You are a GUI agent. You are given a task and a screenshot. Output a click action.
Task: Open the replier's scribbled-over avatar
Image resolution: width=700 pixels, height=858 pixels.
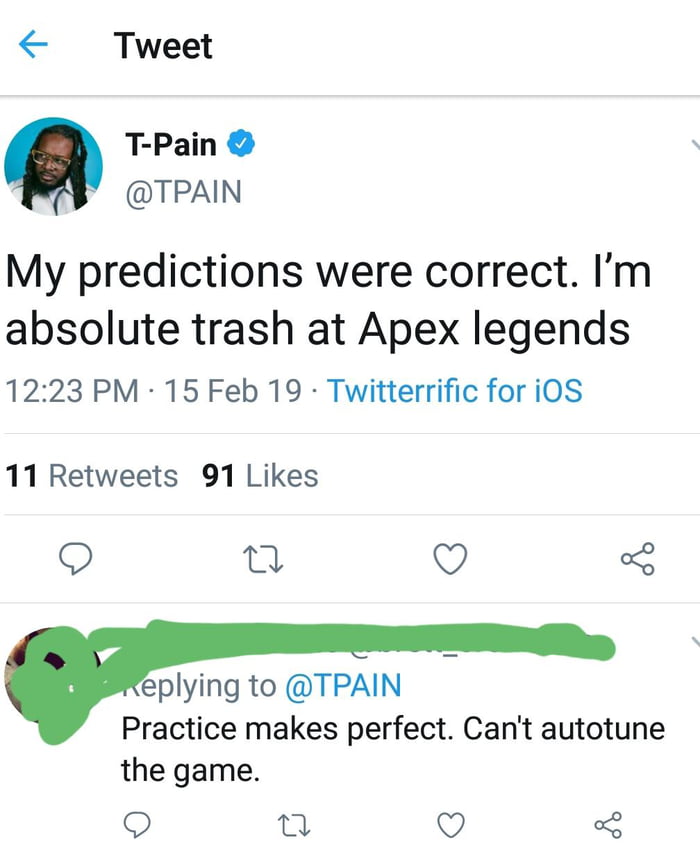(x=45, y=675)
